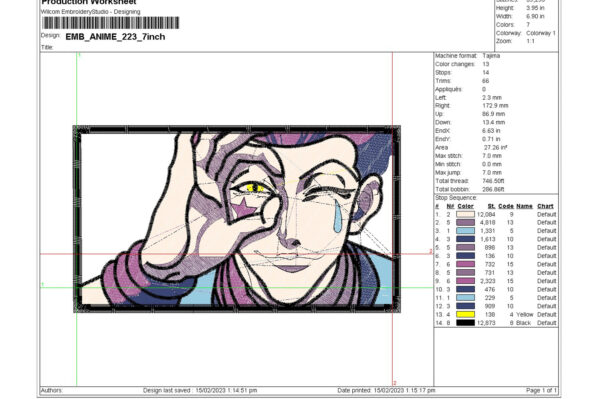Image resolution: width=600 pixels, height=399 pixels.
Task: Click the stitch count 12,084 of stop 1
Action: (x=486, y=215)
